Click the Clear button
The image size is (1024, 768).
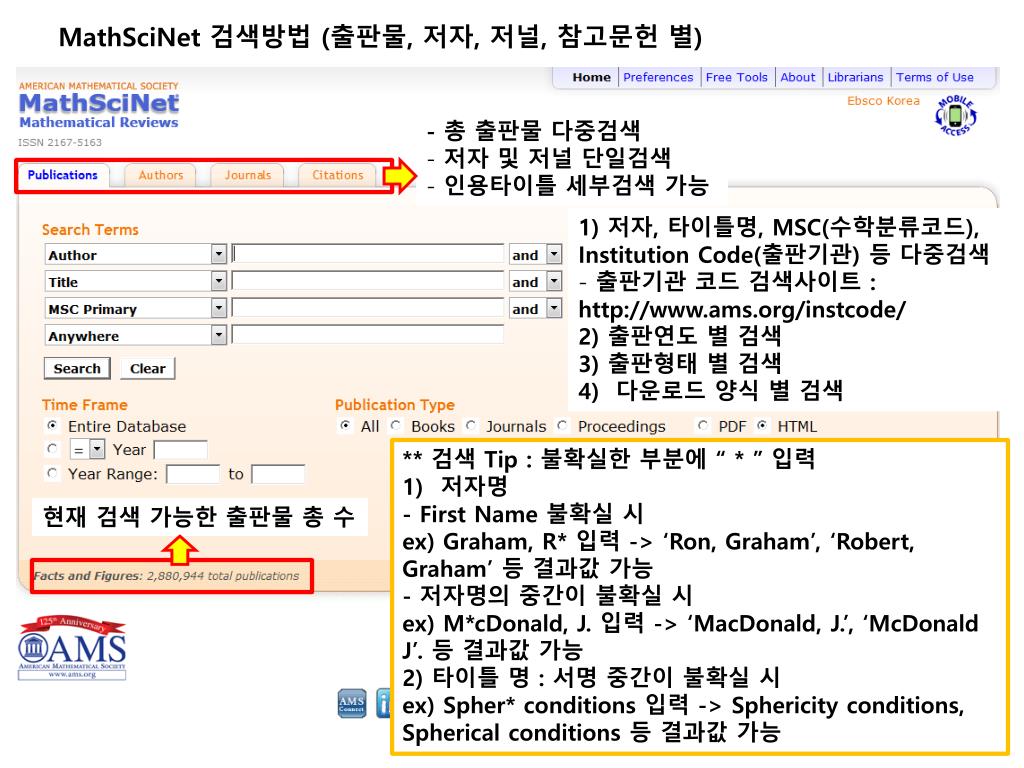coord(148,368)
